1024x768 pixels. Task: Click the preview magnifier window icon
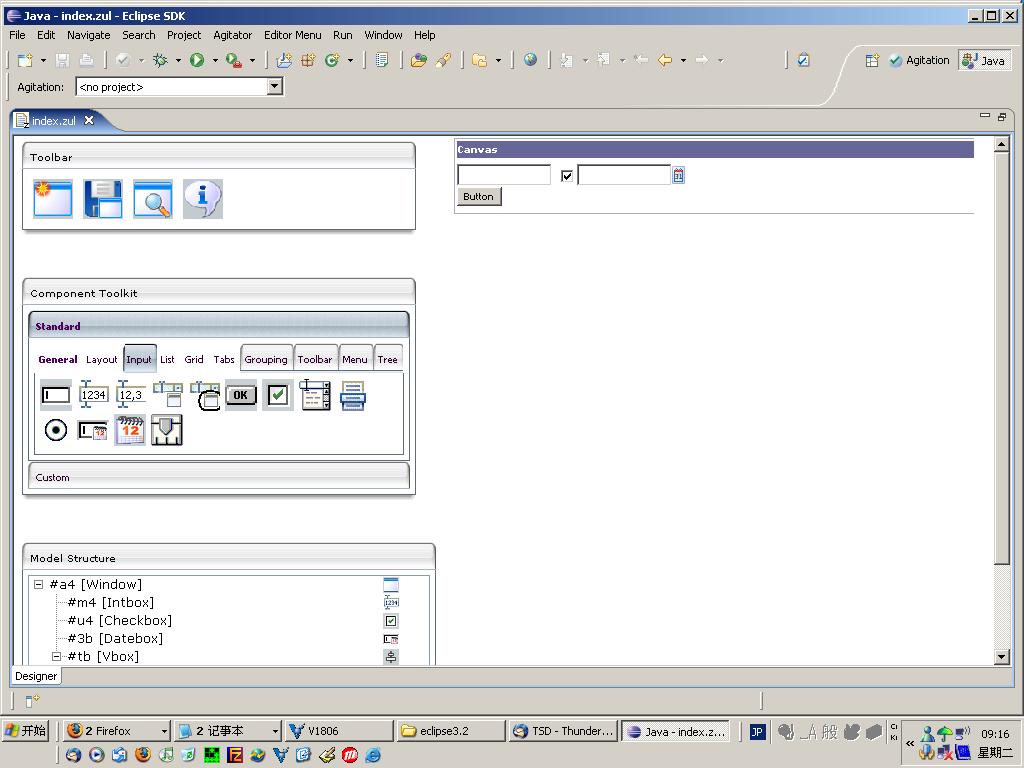(153, 199)
